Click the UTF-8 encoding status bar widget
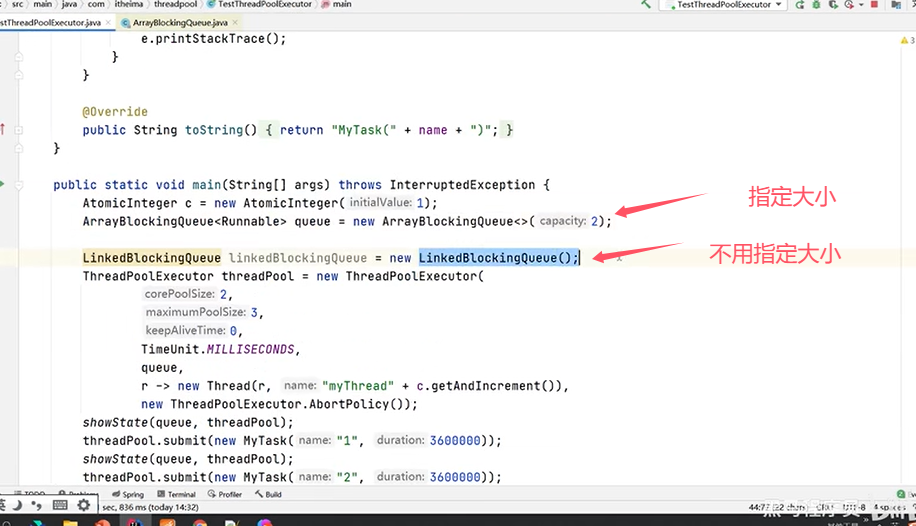Image resolution: width=916 pixels, height=526 pixels. [854, 507]
